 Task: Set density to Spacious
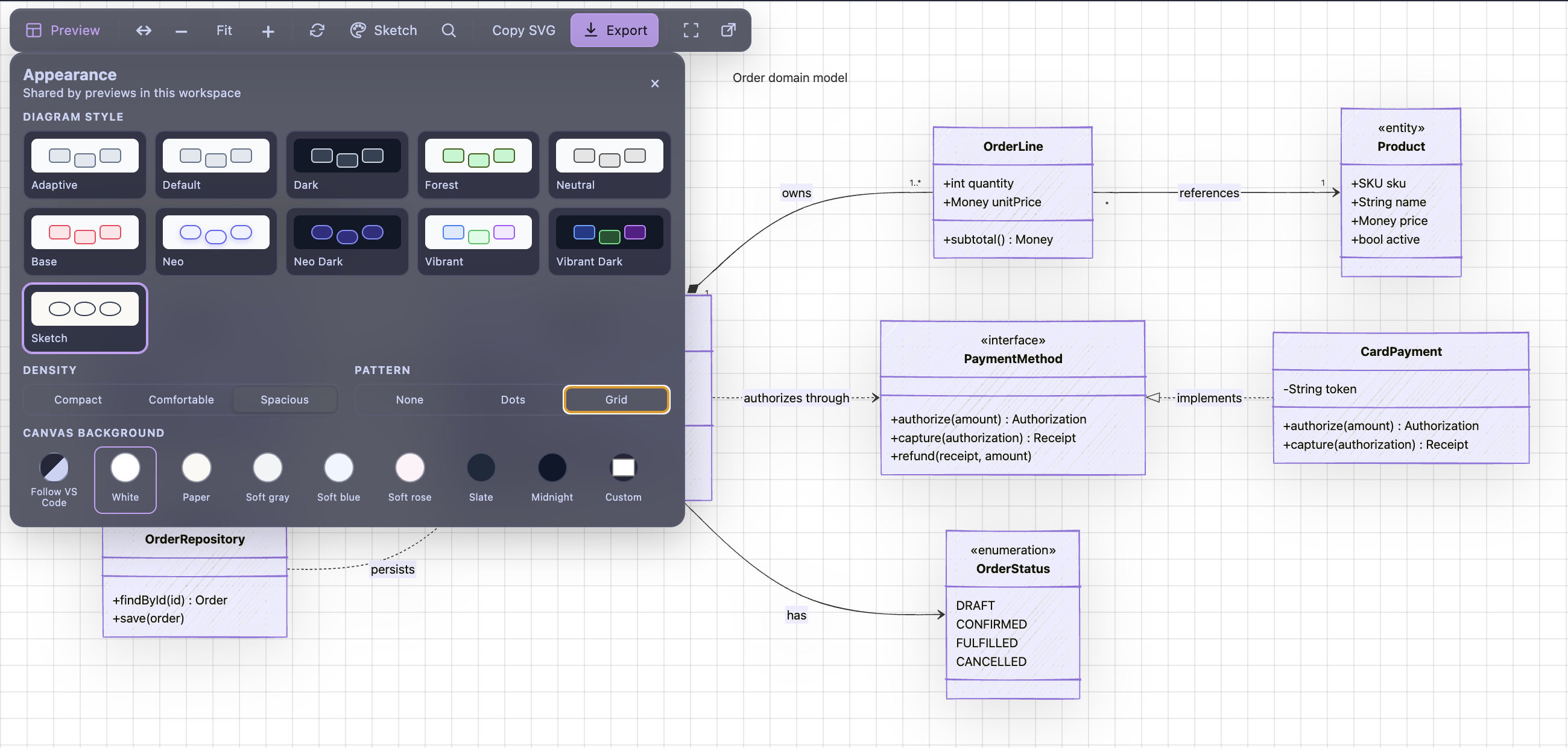285,400
